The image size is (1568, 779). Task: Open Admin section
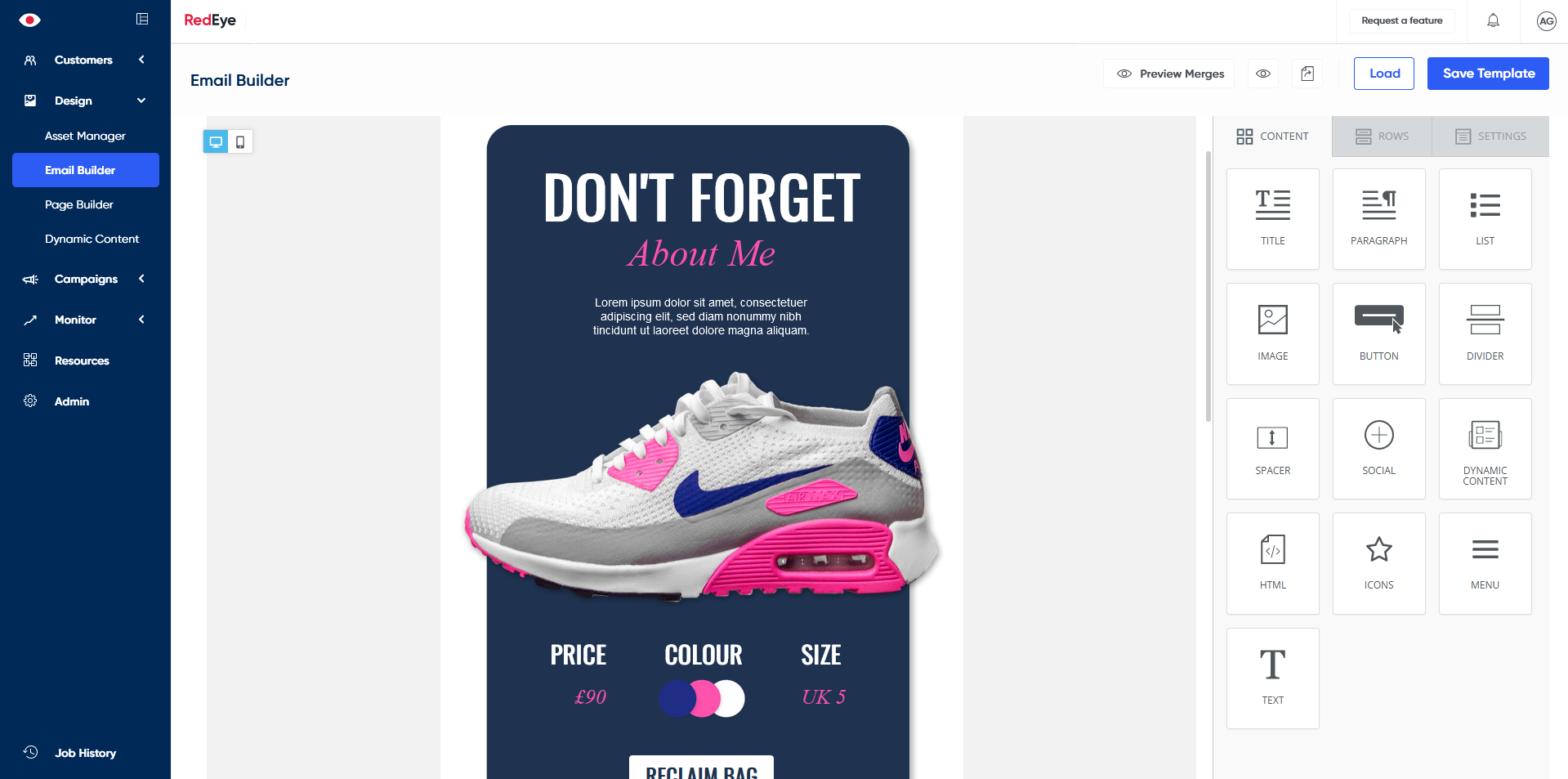[x=72, y=401]
